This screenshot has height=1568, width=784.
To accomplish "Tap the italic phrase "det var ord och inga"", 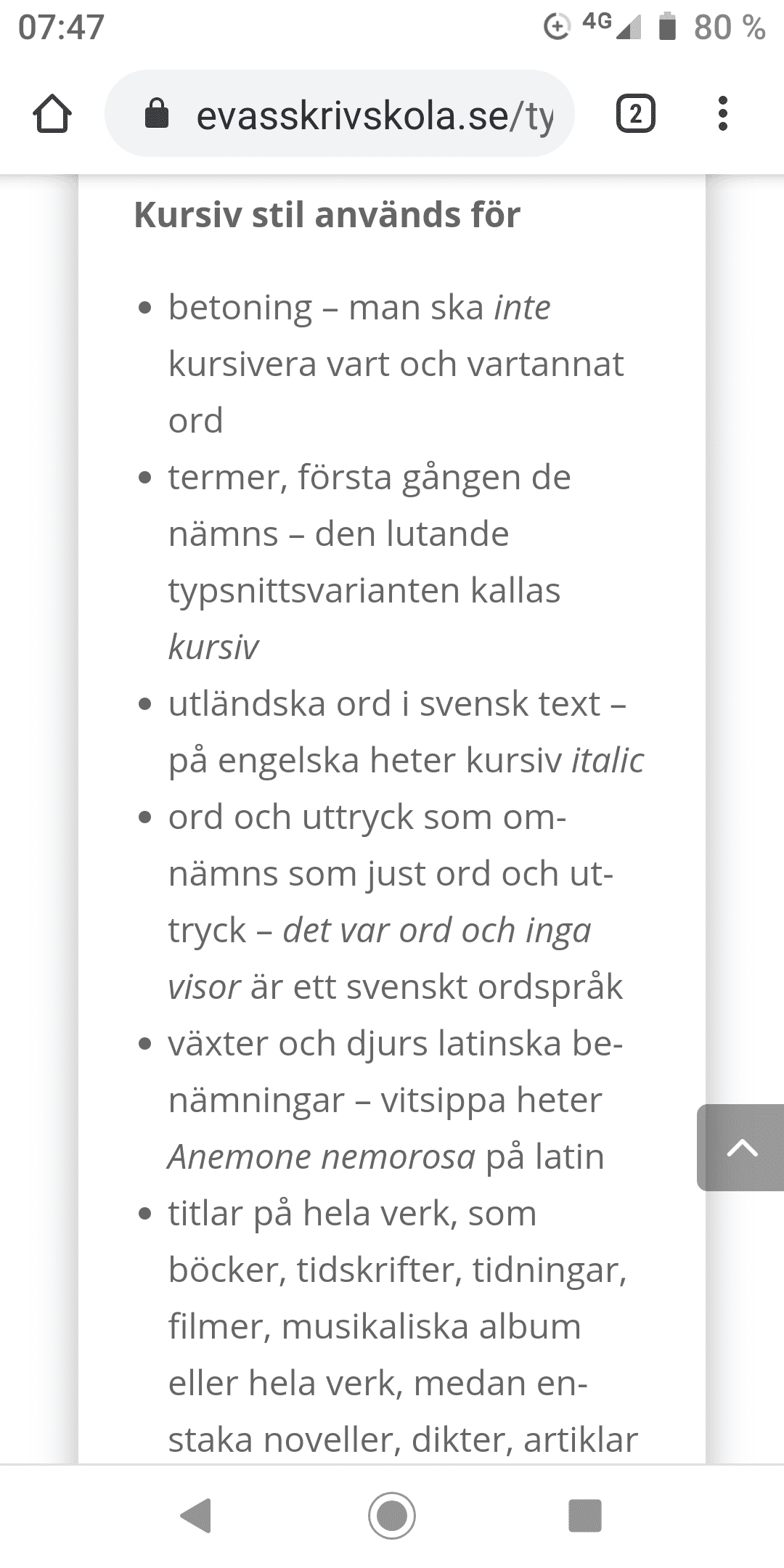I will [437, 930].
